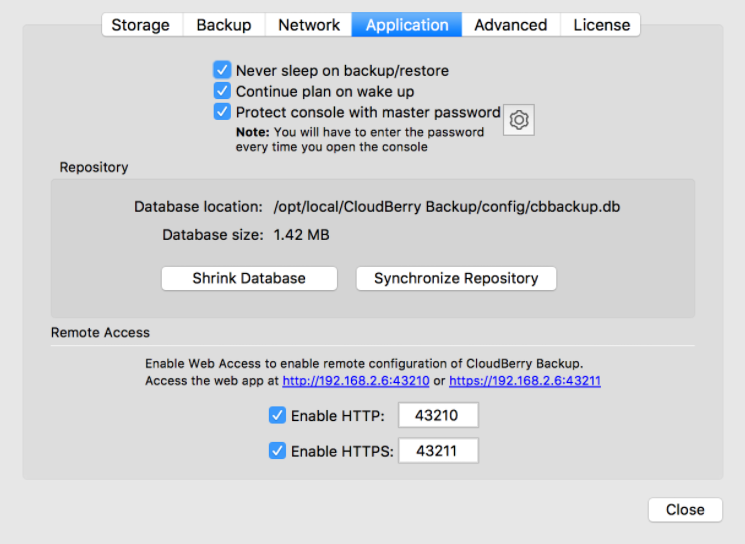This screenshot has width=745, height=544.
Task: Open the Backup tab
Action: click(x=224, y=25)
